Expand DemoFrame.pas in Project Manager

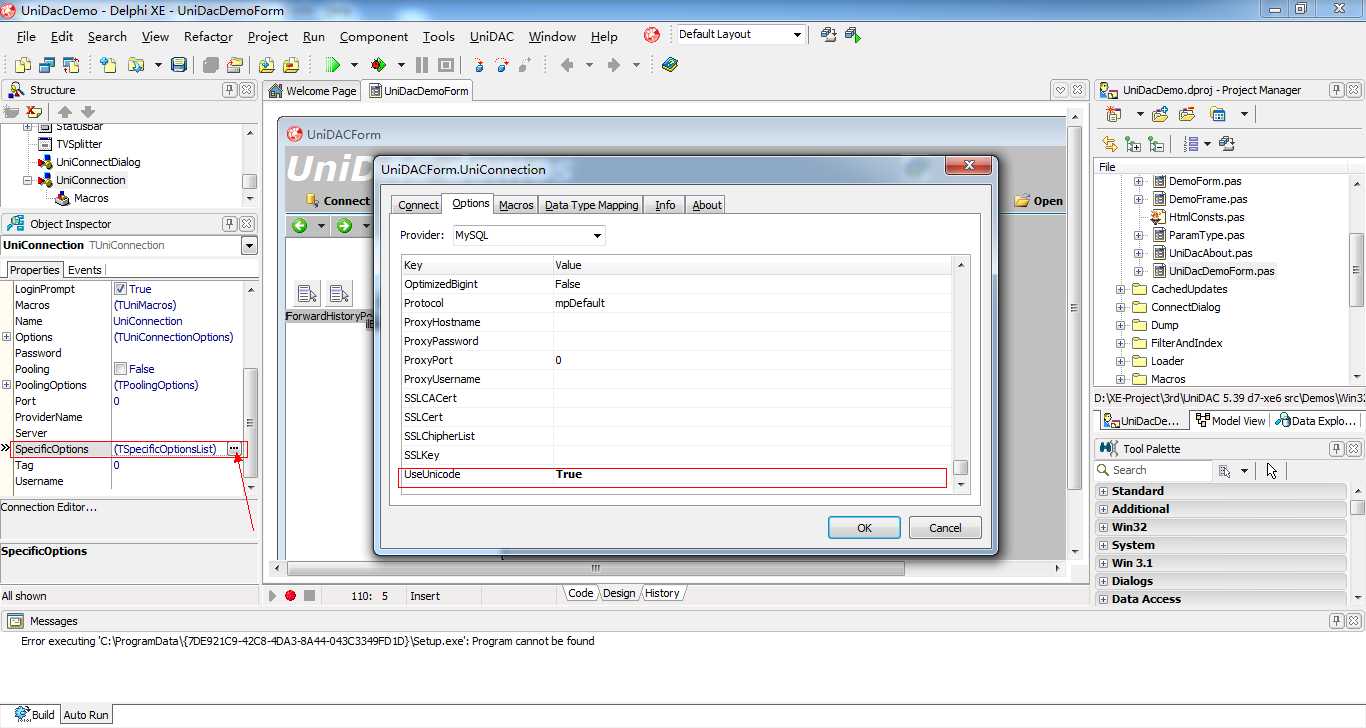(1138, 199)
